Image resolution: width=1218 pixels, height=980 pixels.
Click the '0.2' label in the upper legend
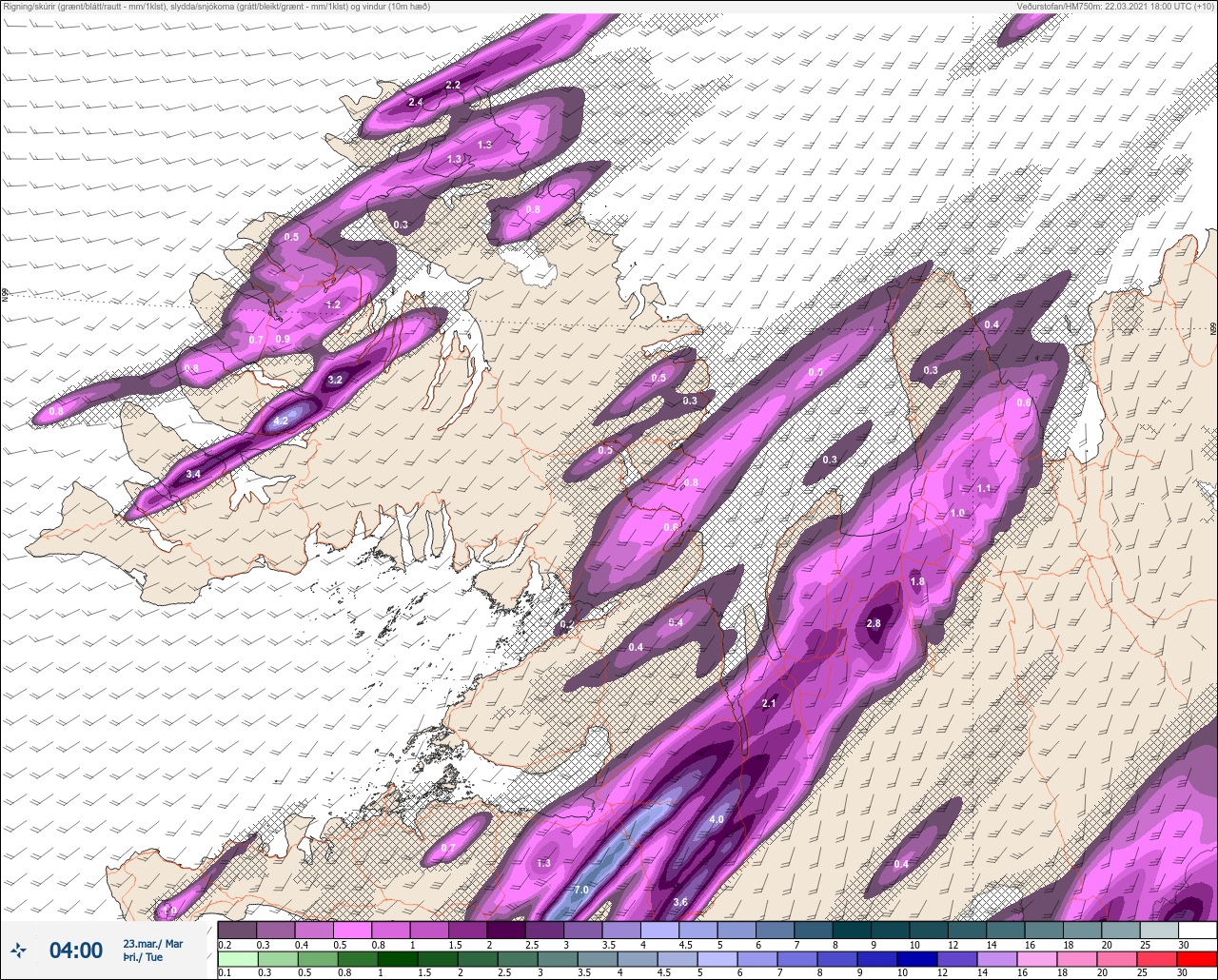click(225, 944)
